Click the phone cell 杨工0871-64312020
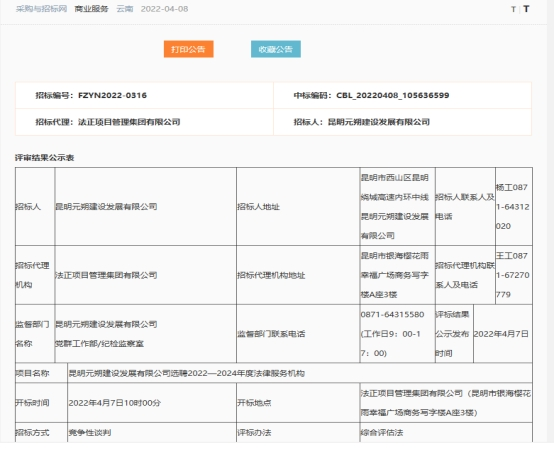 pos(514,207)
